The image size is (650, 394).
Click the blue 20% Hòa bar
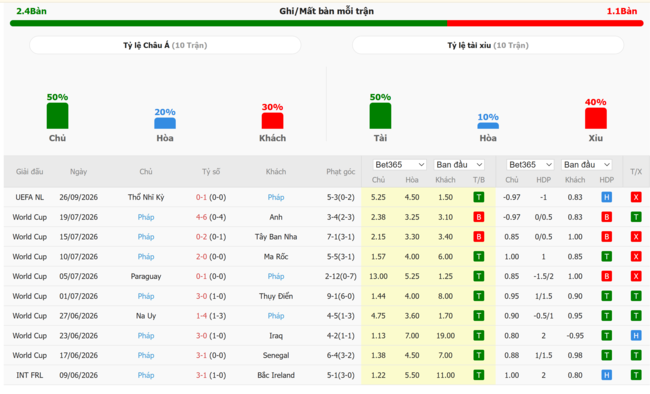[165, 123]
